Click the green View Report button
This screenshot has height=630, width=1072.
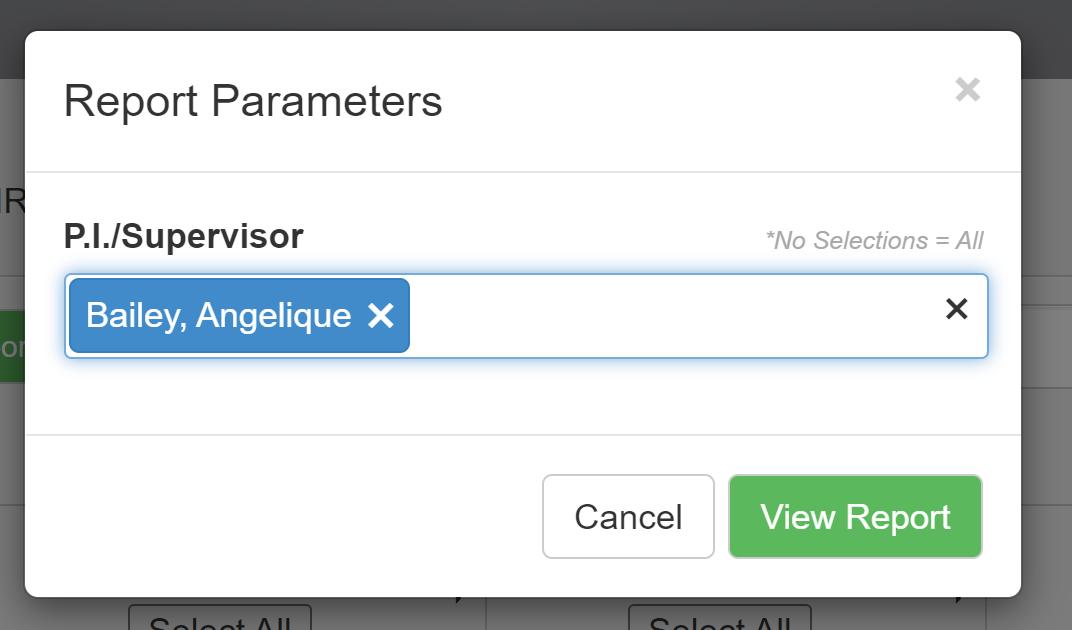point(855,516)
